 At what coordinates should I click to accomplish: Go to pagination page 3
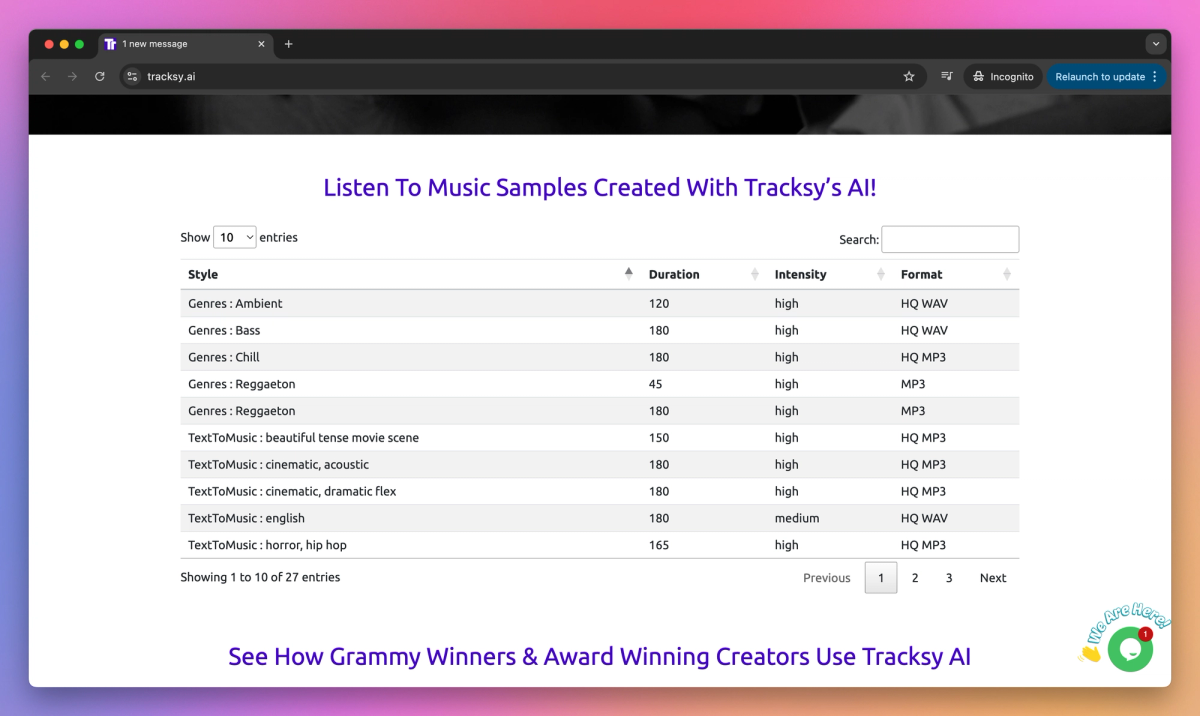click(x=949, y=578)
